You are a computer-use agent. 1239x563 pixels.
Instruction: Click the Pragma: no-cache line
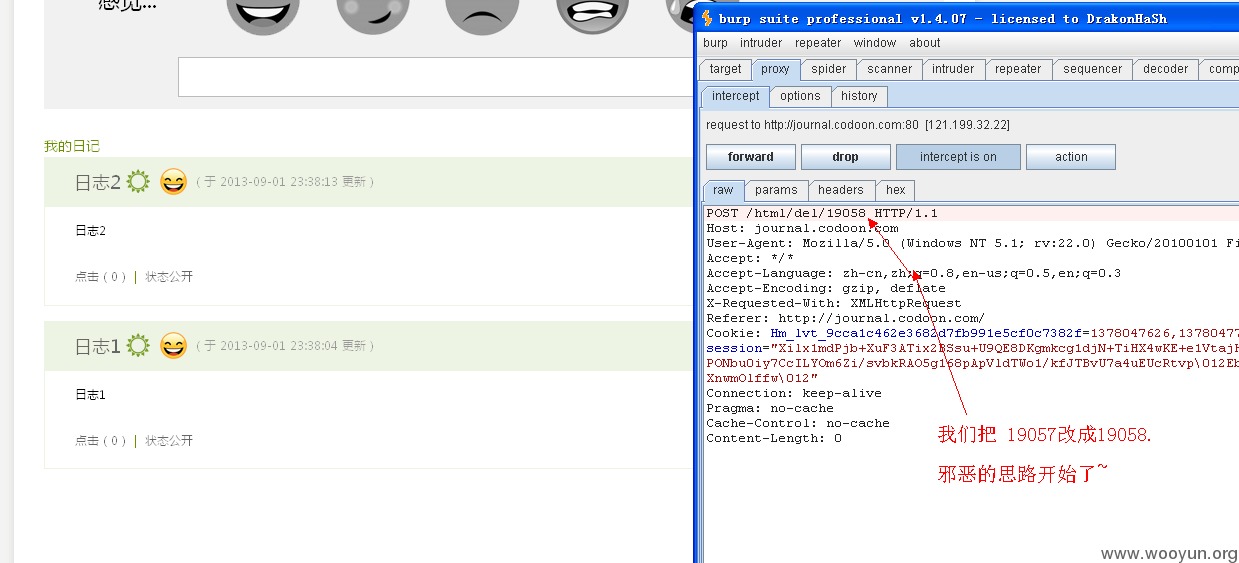(x=770, y=408)
